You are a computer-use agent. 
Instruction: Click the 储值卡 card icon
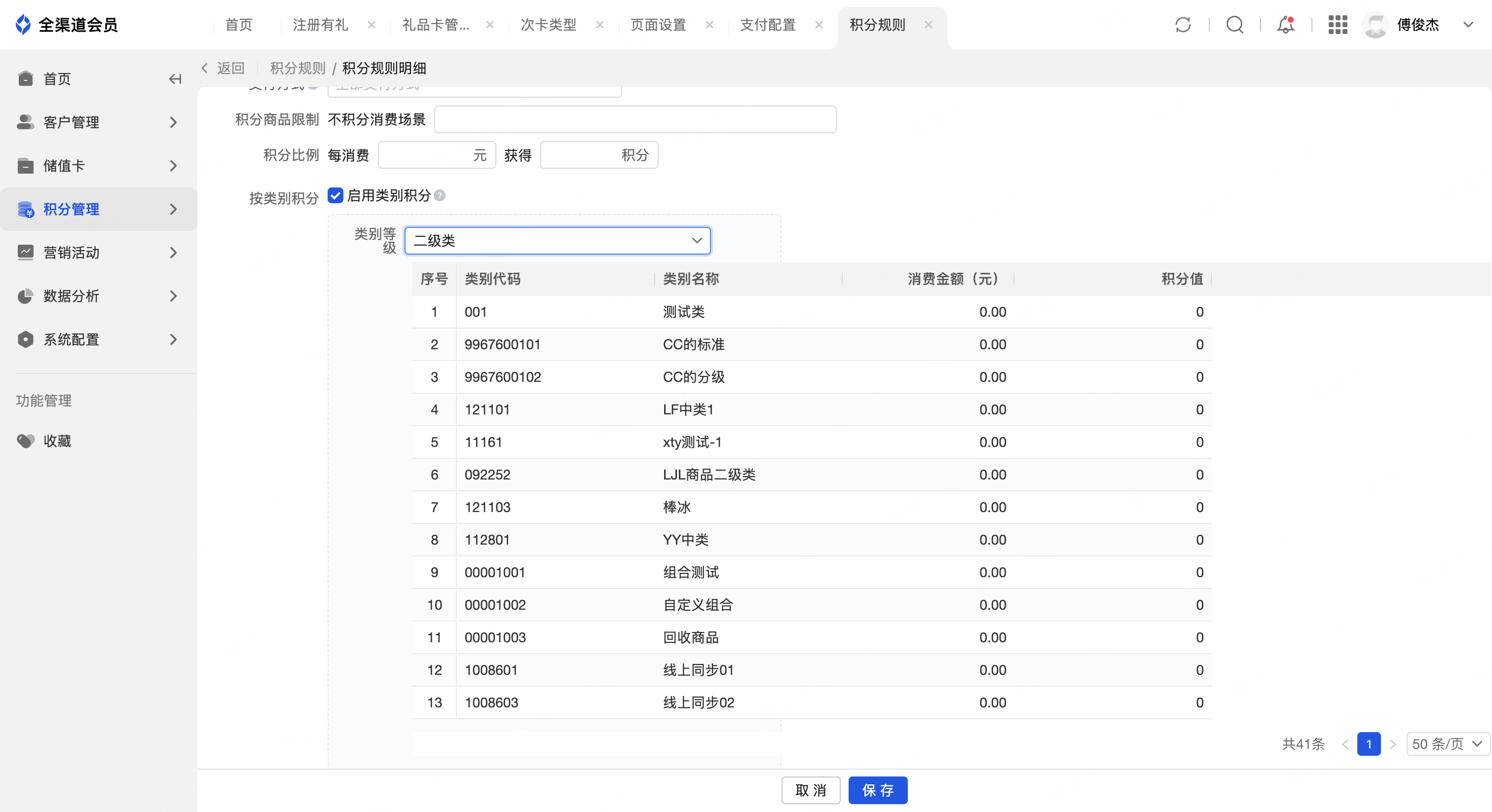[26, 166]
